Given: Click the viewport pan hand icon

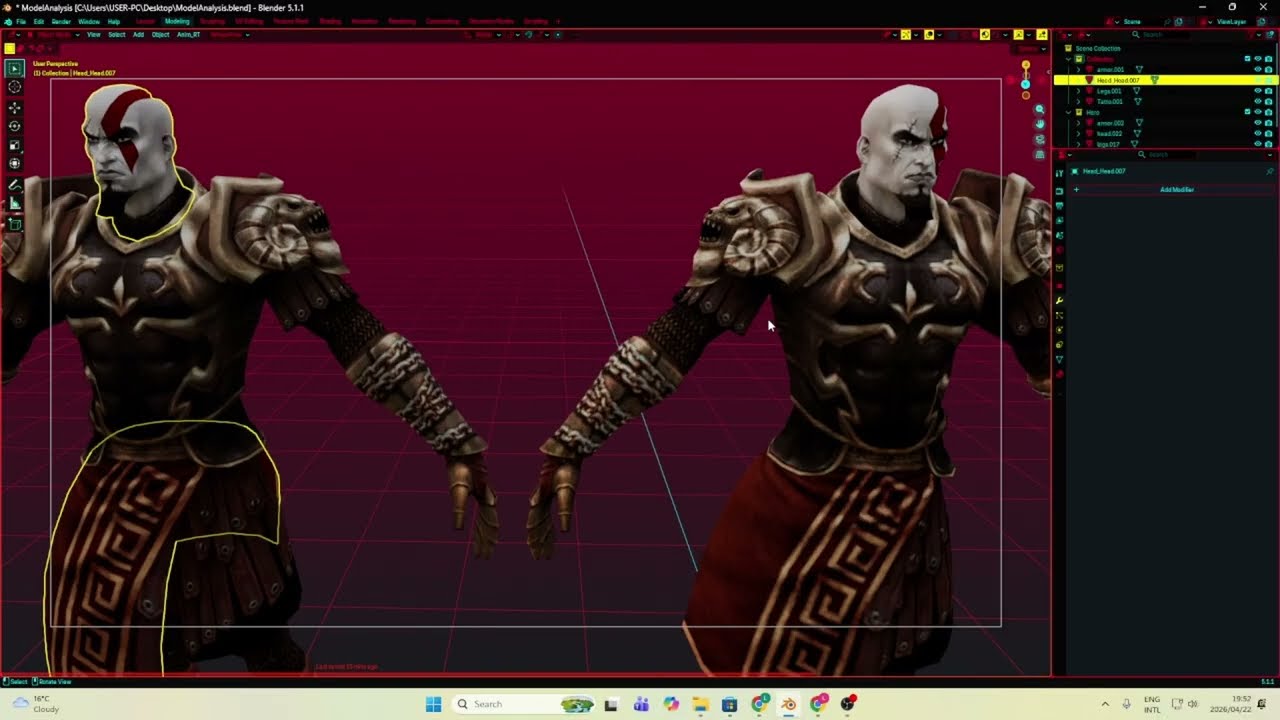Looking at the screenshot, I should (x=1040, y=124).
